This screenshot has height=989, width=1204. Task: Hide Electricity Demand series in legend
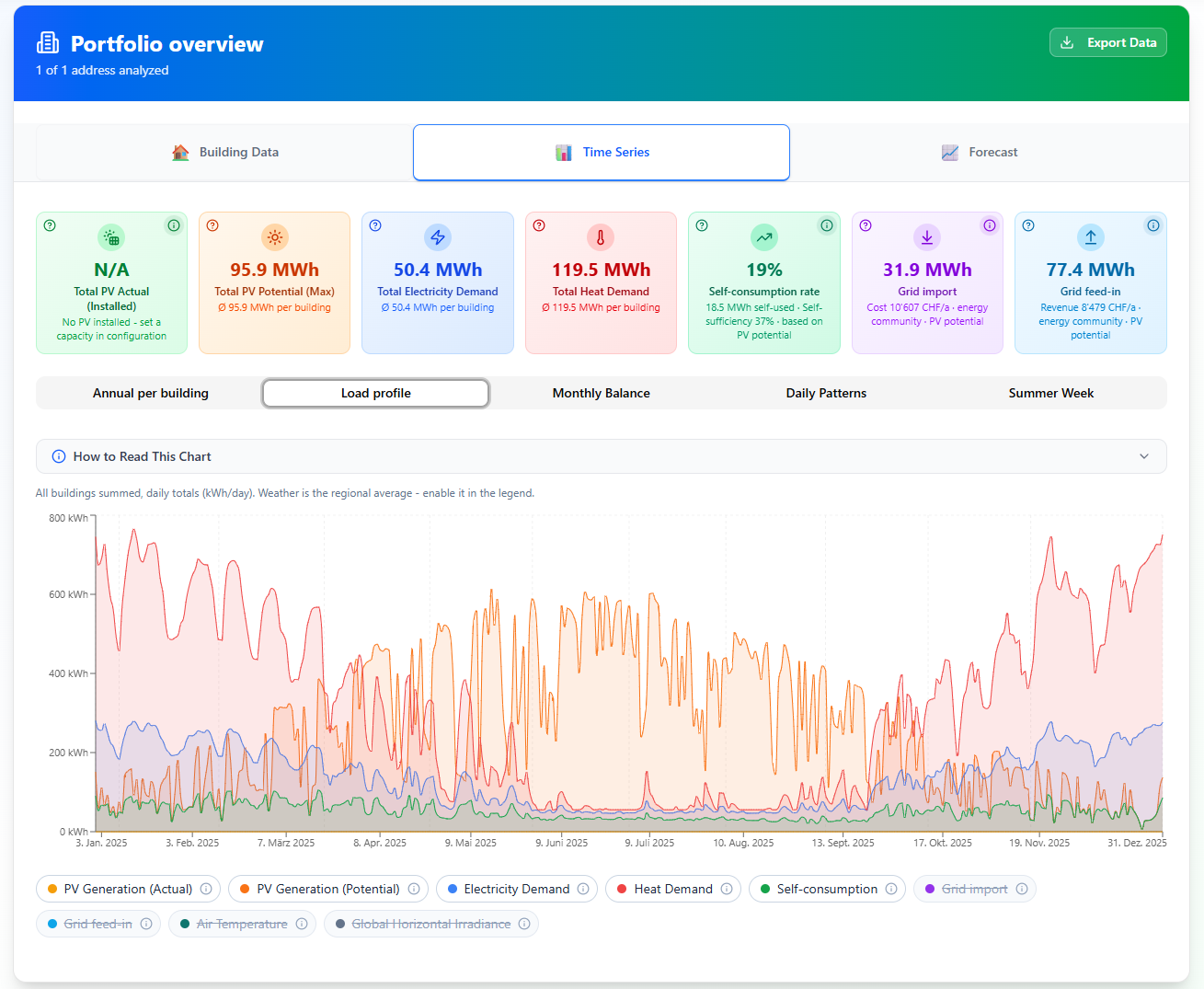coord(516,889)
